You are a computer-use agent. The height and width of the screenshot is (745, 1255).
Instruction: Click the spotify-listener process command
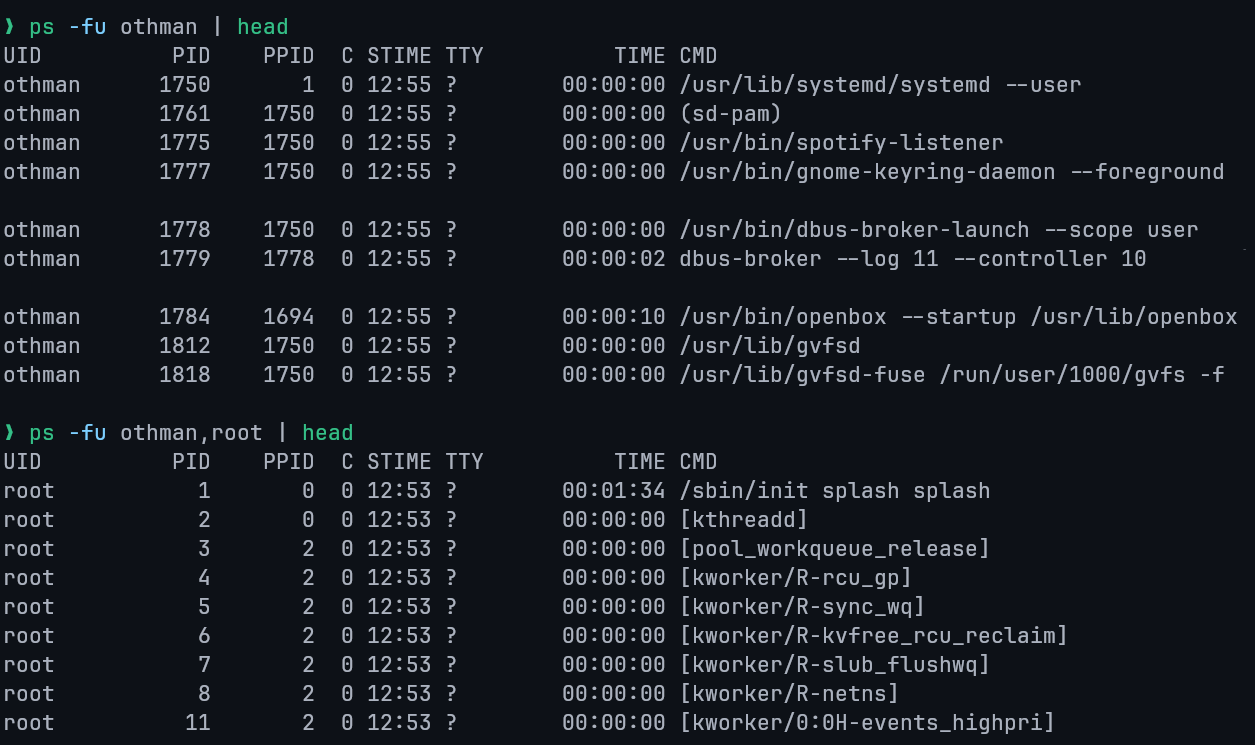click(841, 143)
